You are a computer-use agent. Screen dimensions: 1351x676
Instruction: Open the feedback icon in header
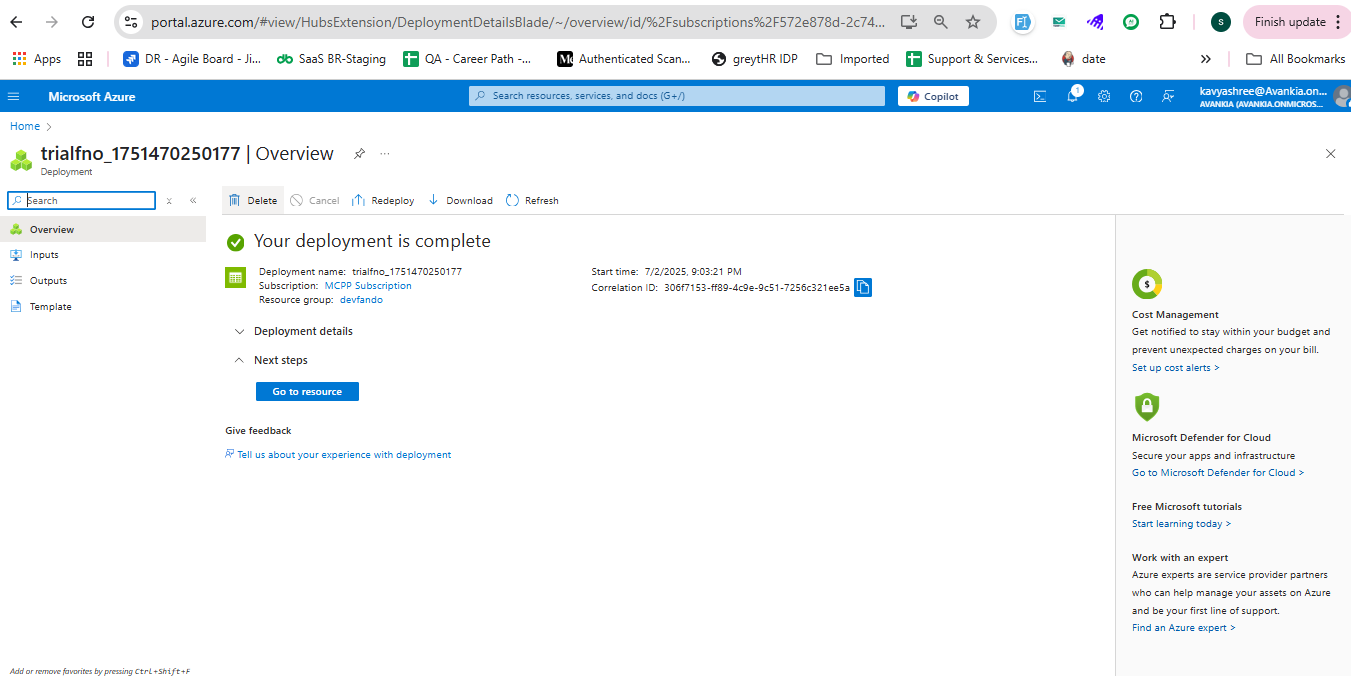point(1168,97)
